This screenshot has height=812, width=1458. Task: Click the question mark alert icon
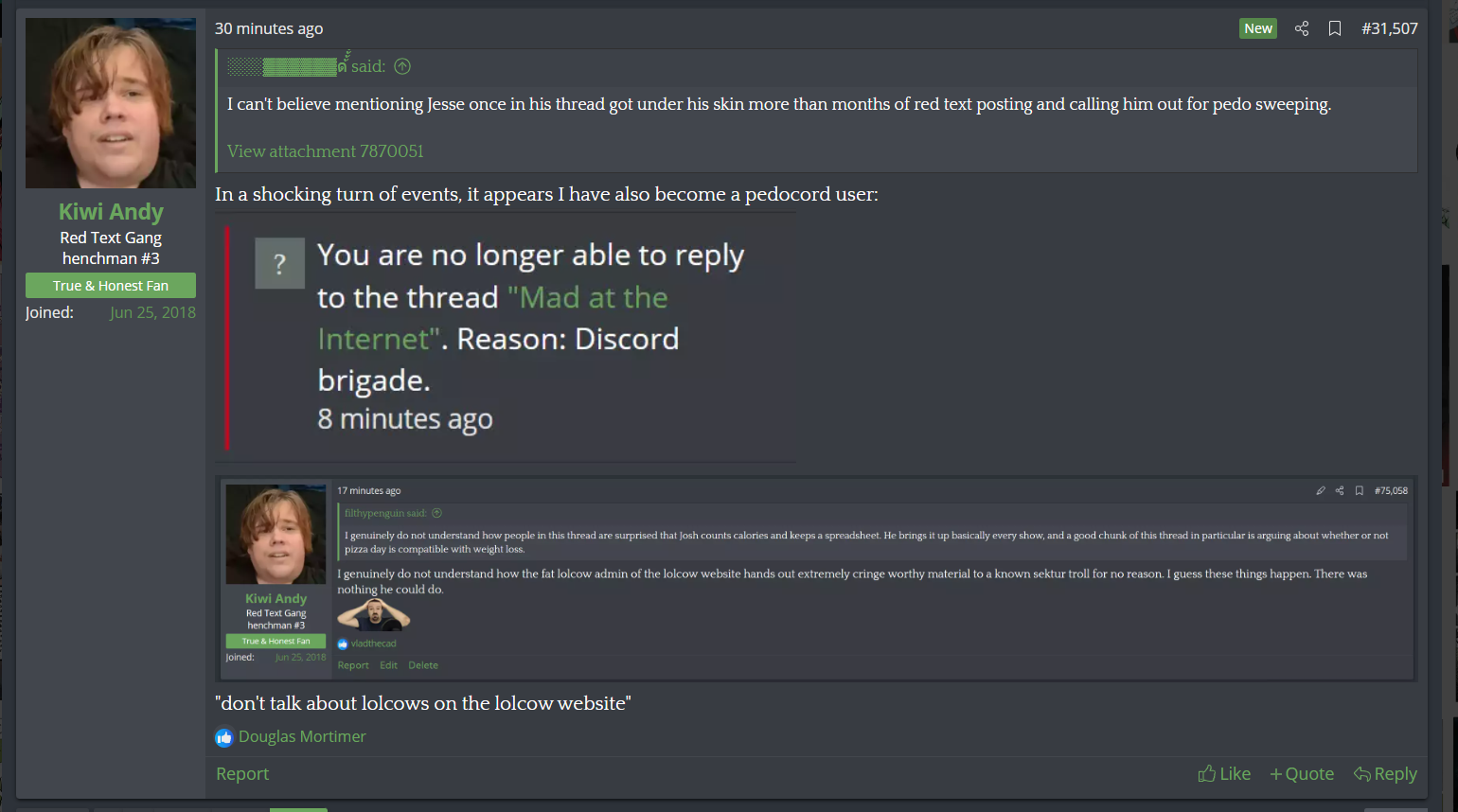click(x=280, y=263)
